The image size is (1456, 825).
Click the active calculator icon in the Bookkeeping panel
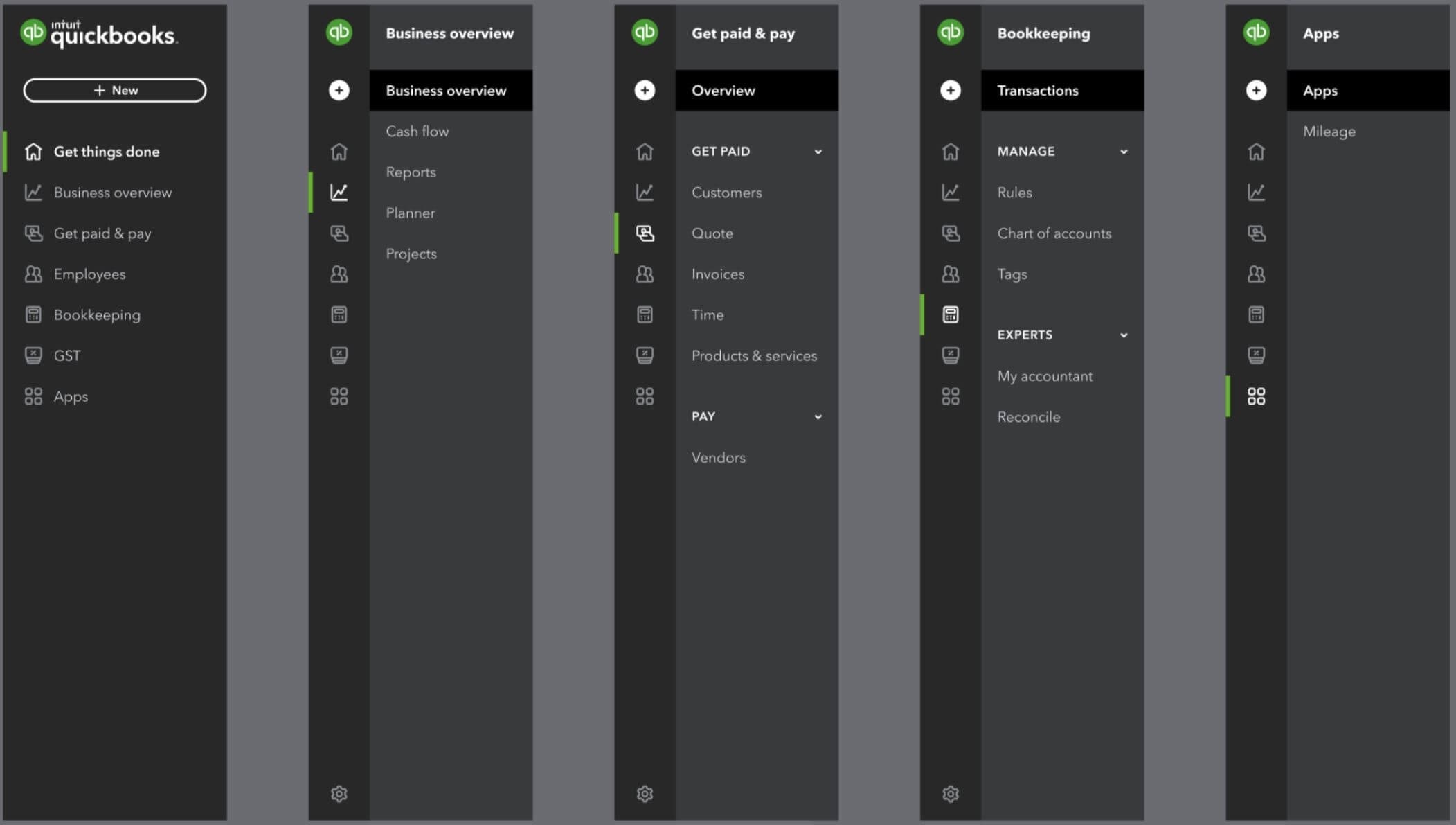click(951, 315)
